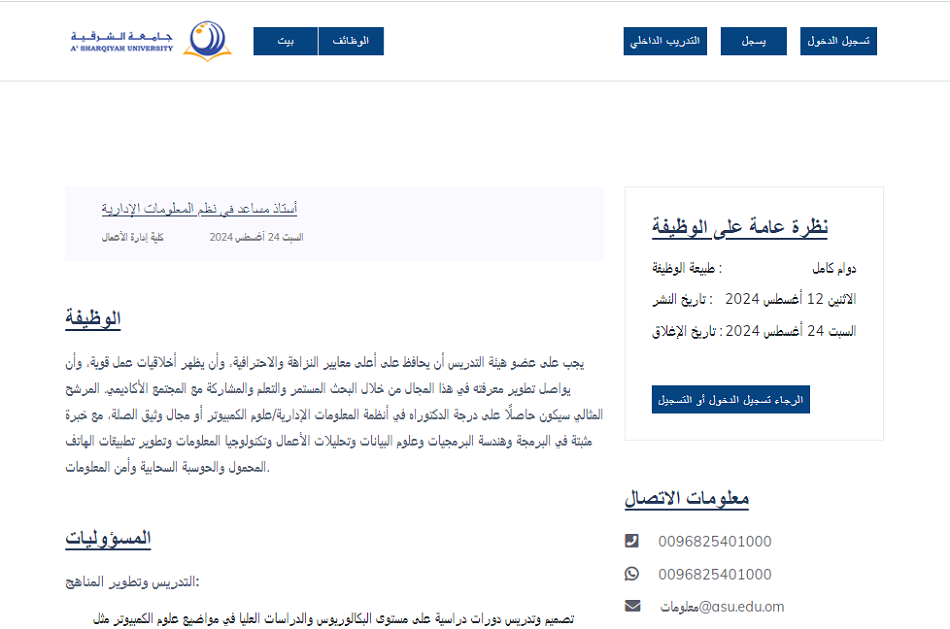Click the A'Sharqiyah University logo

coord(151,41)
